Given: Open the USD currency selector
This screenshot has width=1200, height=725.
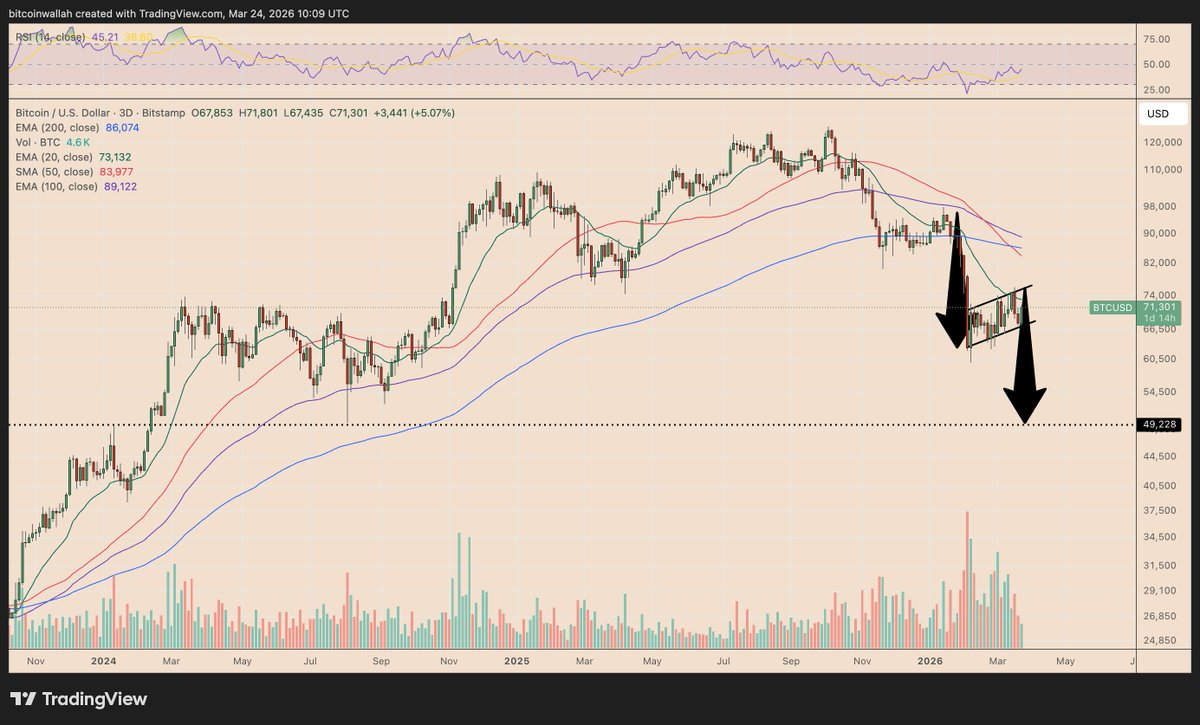Looking at the screenshot, I should click(1158, 114).
